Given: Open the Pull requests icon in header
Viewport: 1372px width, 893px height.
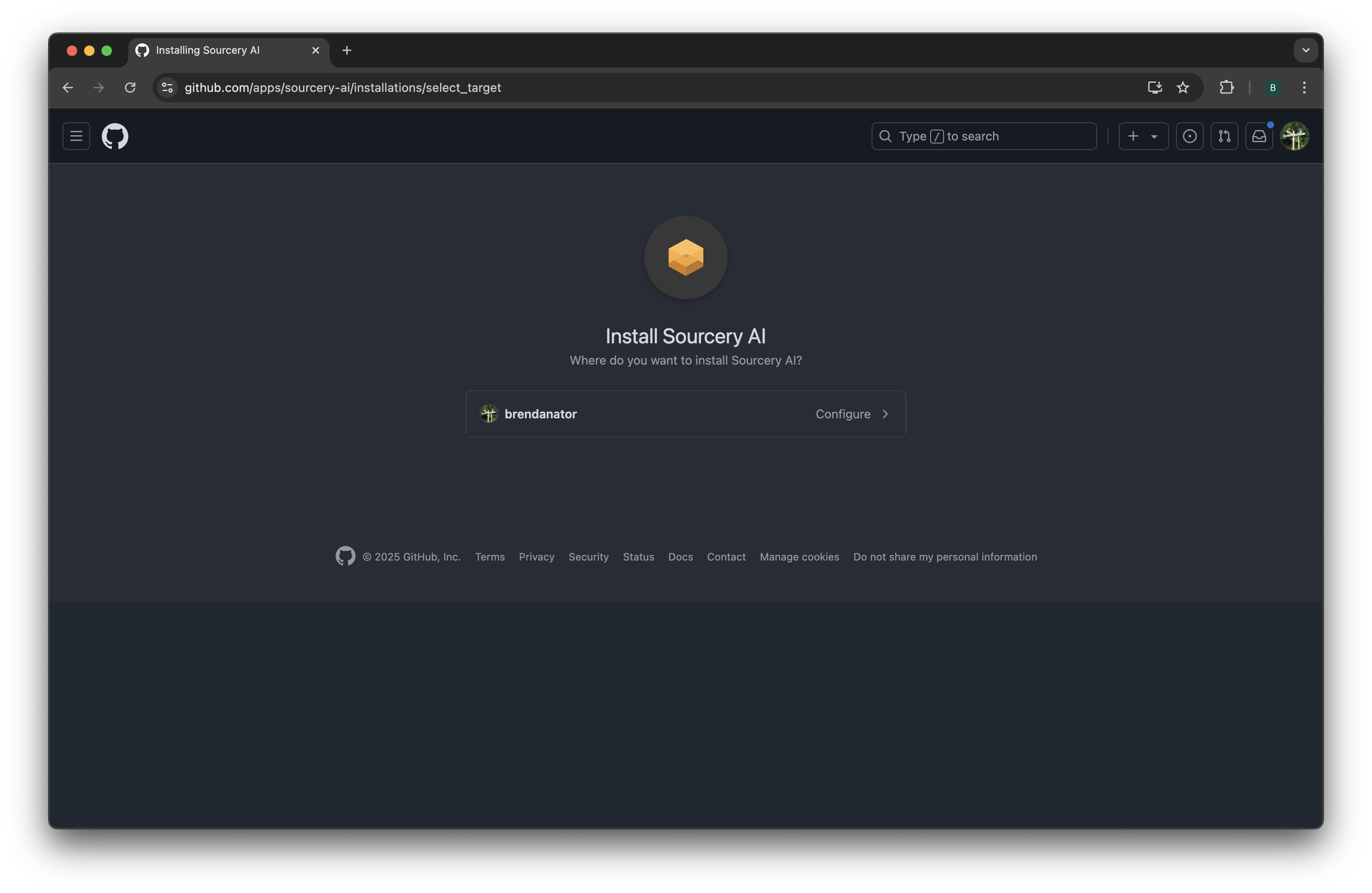Looking at the screenshot, I should click(1224, 137).
